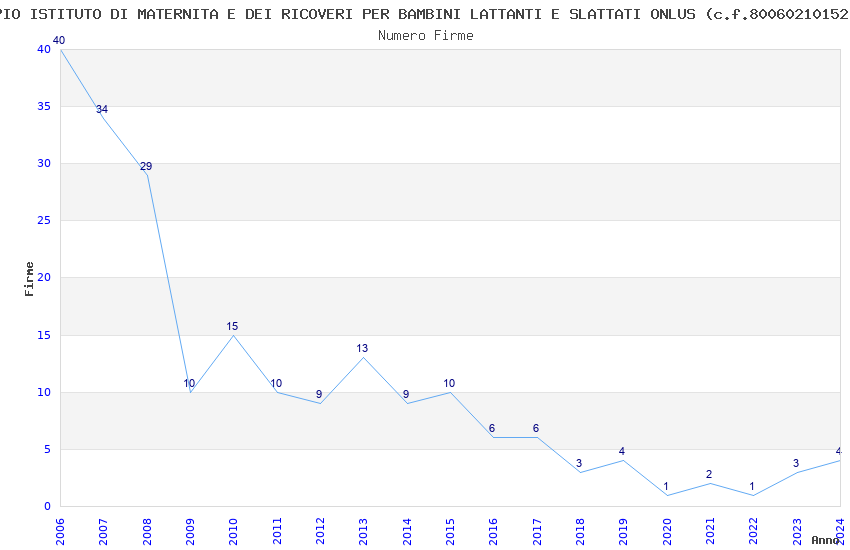Click the y-axis tick label 25
This screenshot has width=850, height=550.
[x=44, y=221]
